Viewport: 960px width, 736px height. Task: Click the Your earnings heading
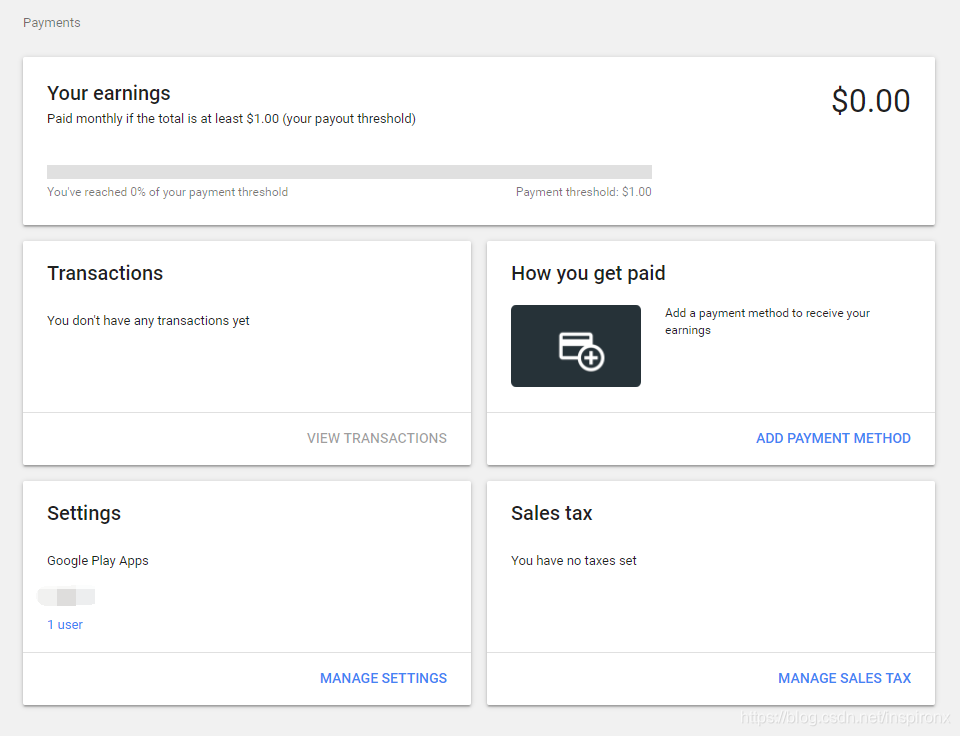[109, 93]
